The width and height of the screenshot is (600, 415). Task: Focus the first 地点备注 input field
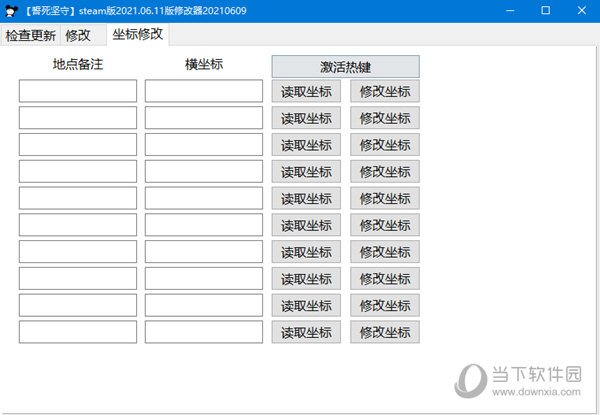78,91
